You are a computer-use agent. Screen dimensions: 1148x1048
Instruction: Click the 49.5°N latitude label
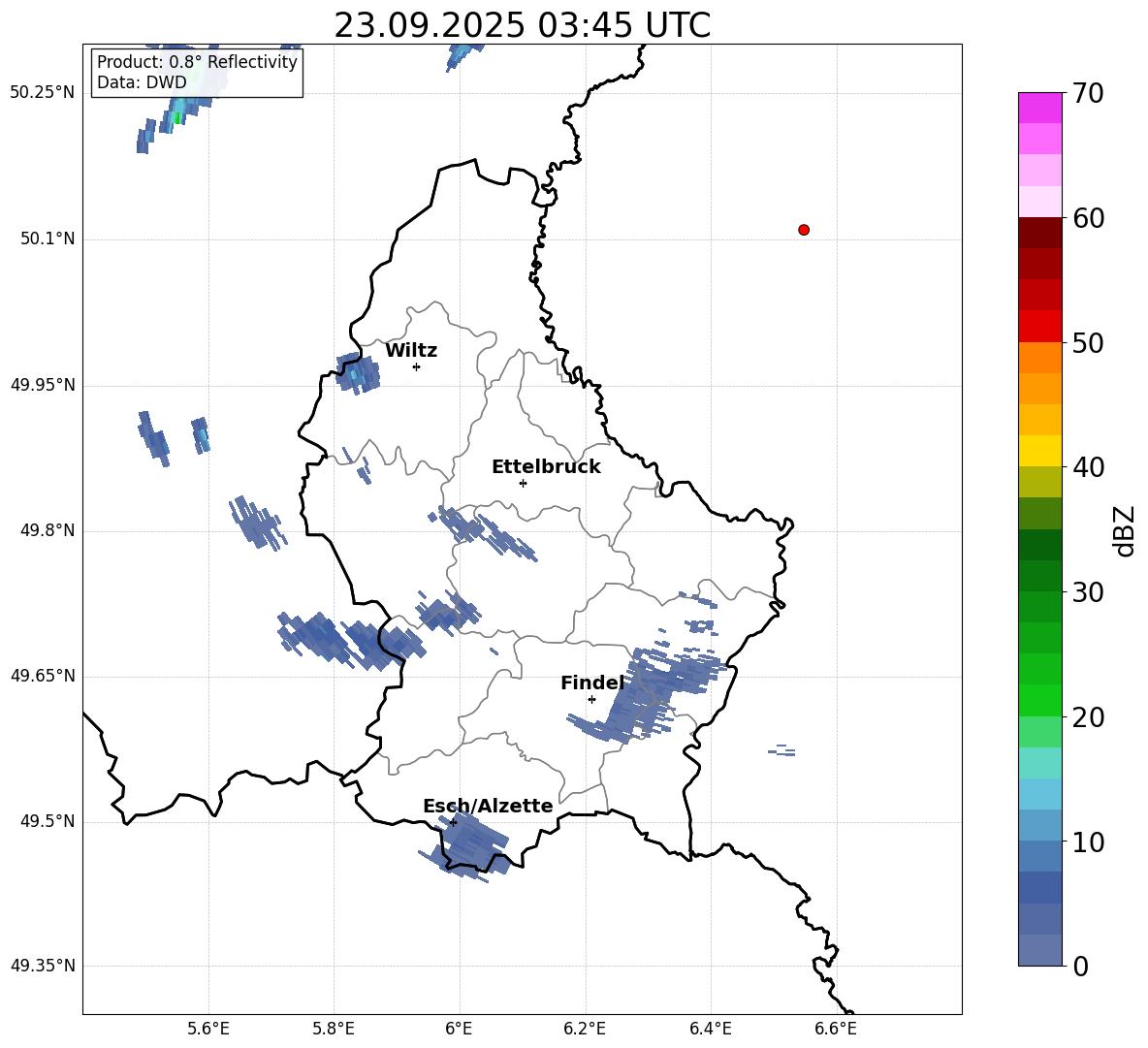coord(48,821)
